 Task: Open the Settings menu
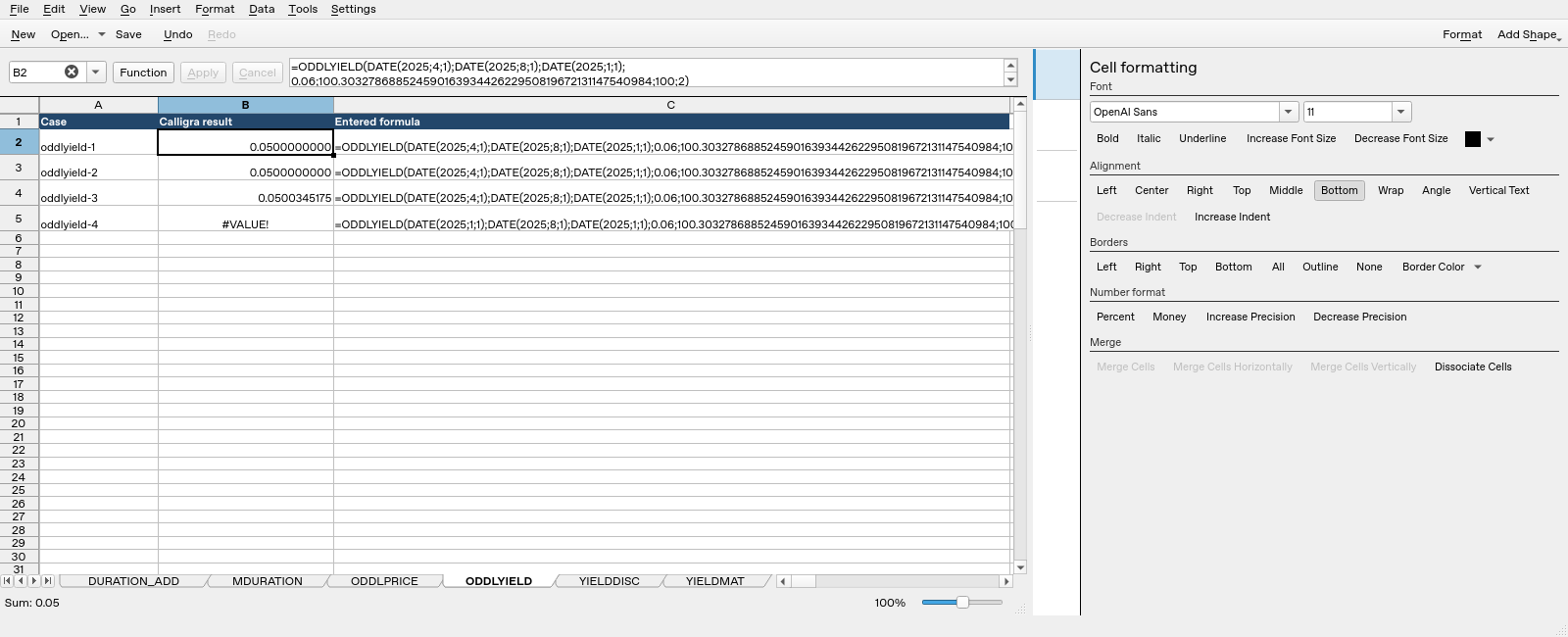click(x=353, y=9)
